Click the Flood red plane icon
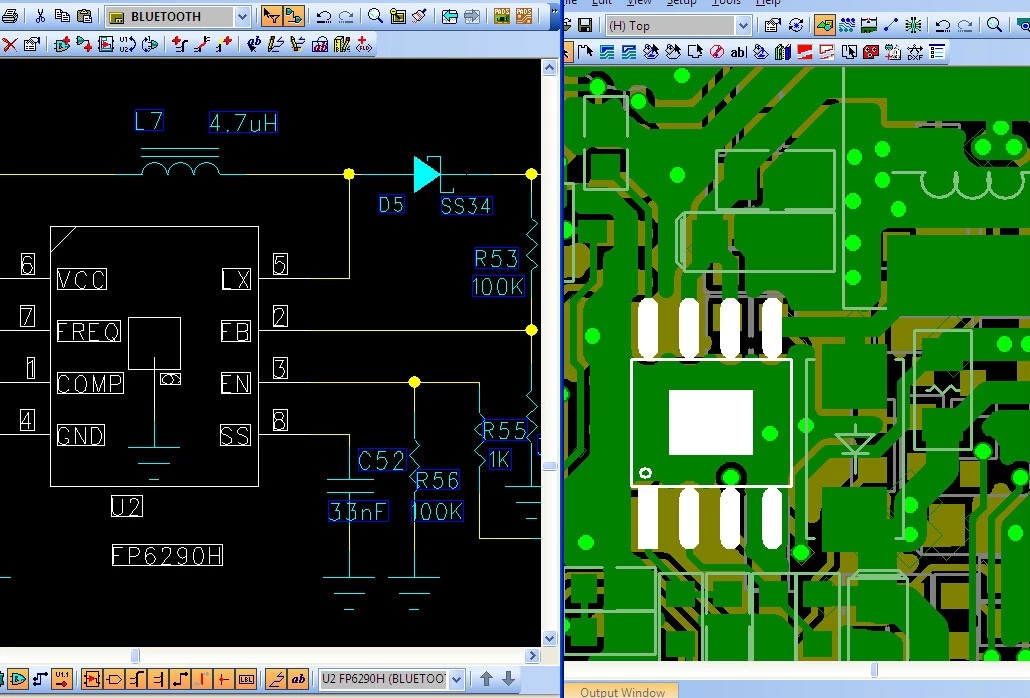 tap(804, 52)
